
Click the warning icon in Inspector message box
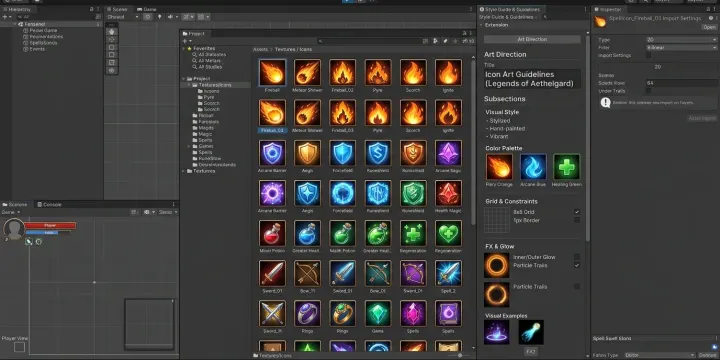click(605, 103)
